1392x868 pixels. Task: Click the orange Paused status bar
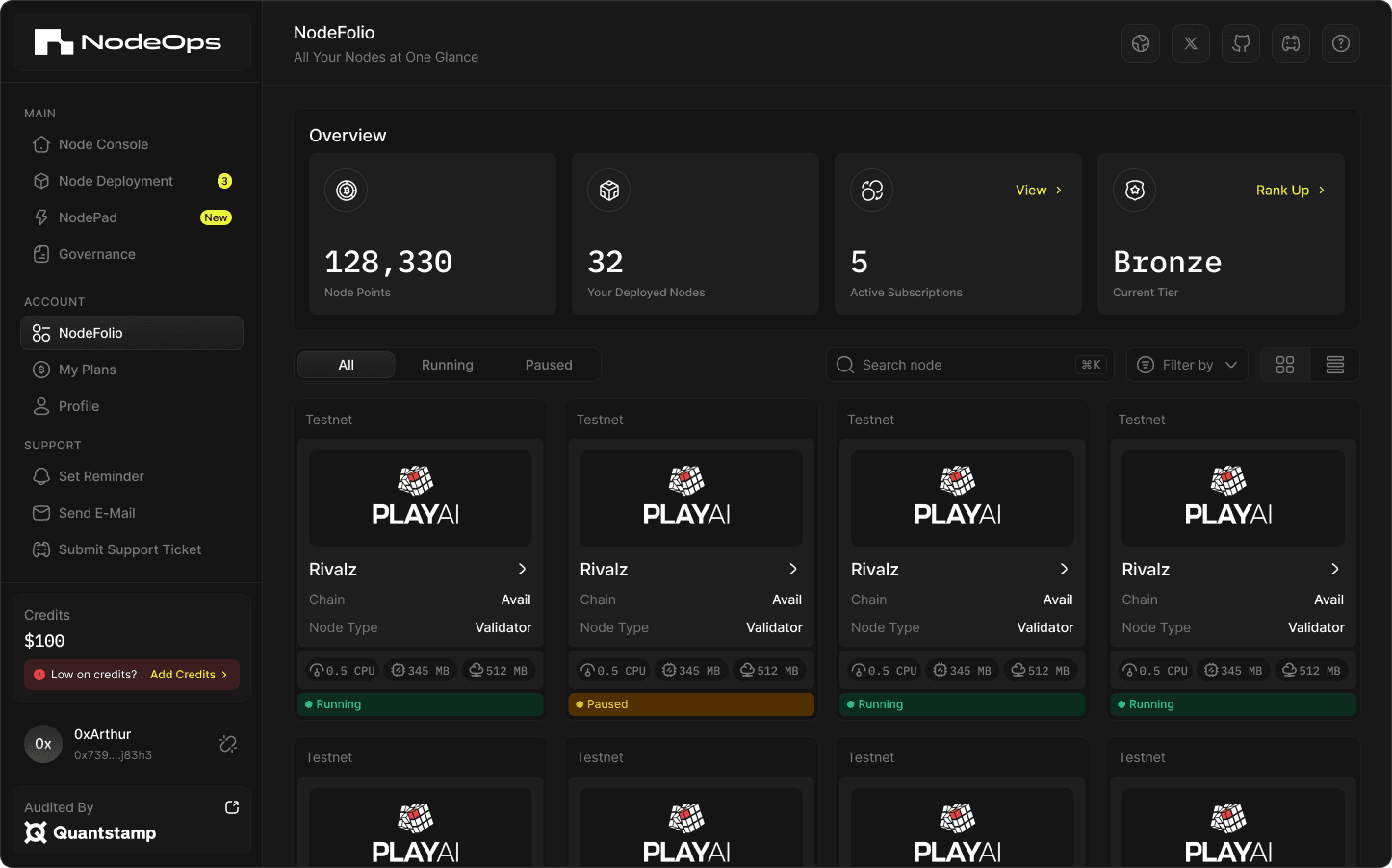pyautogui.click(x=691, y=704)
